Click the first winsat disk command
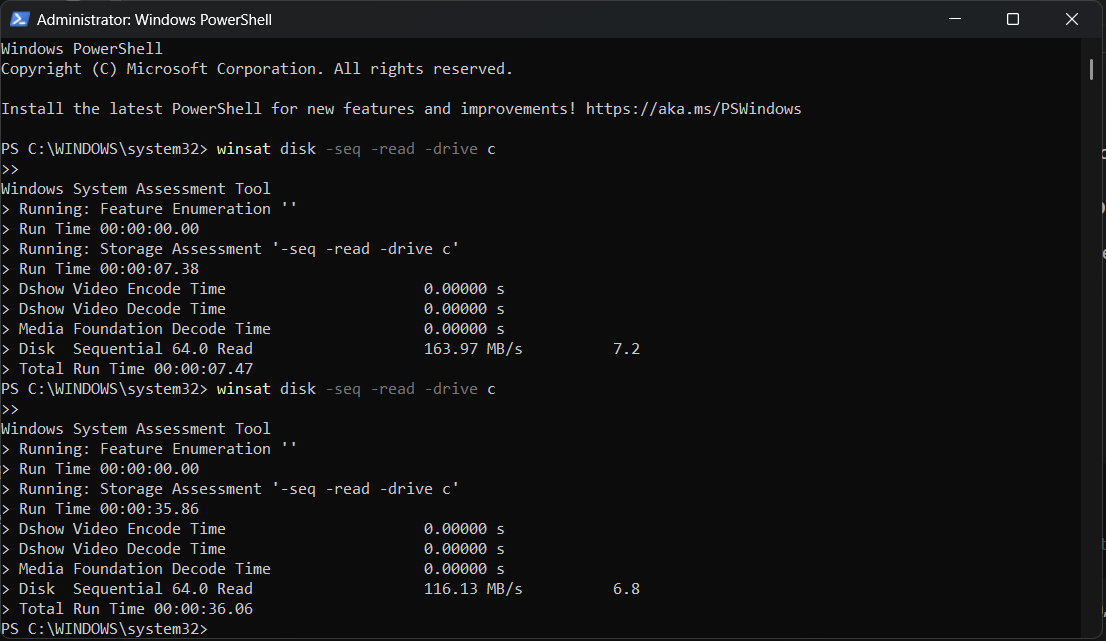This screenshot has height=641, width=1106. tap(355, 149)
